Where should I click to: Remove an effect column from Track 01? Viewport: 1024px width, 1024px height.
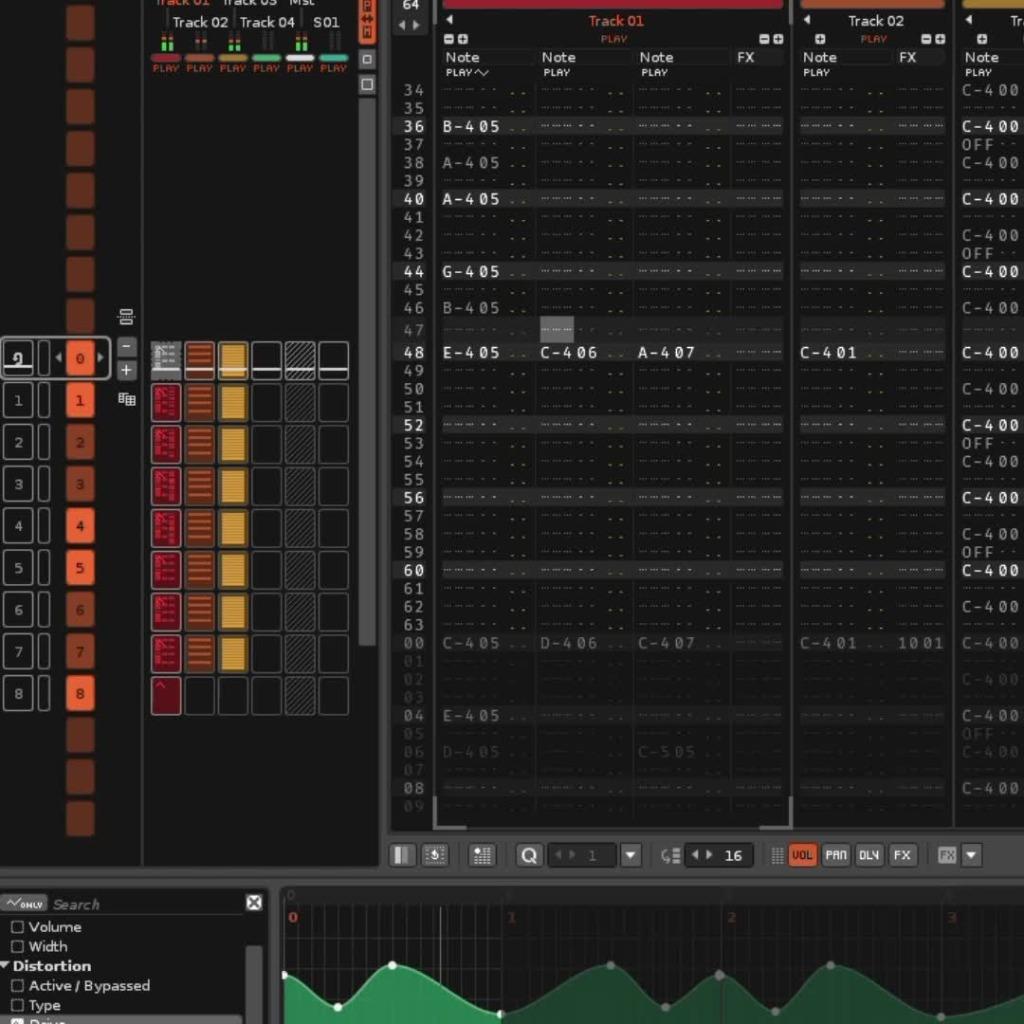coord(764,39)
